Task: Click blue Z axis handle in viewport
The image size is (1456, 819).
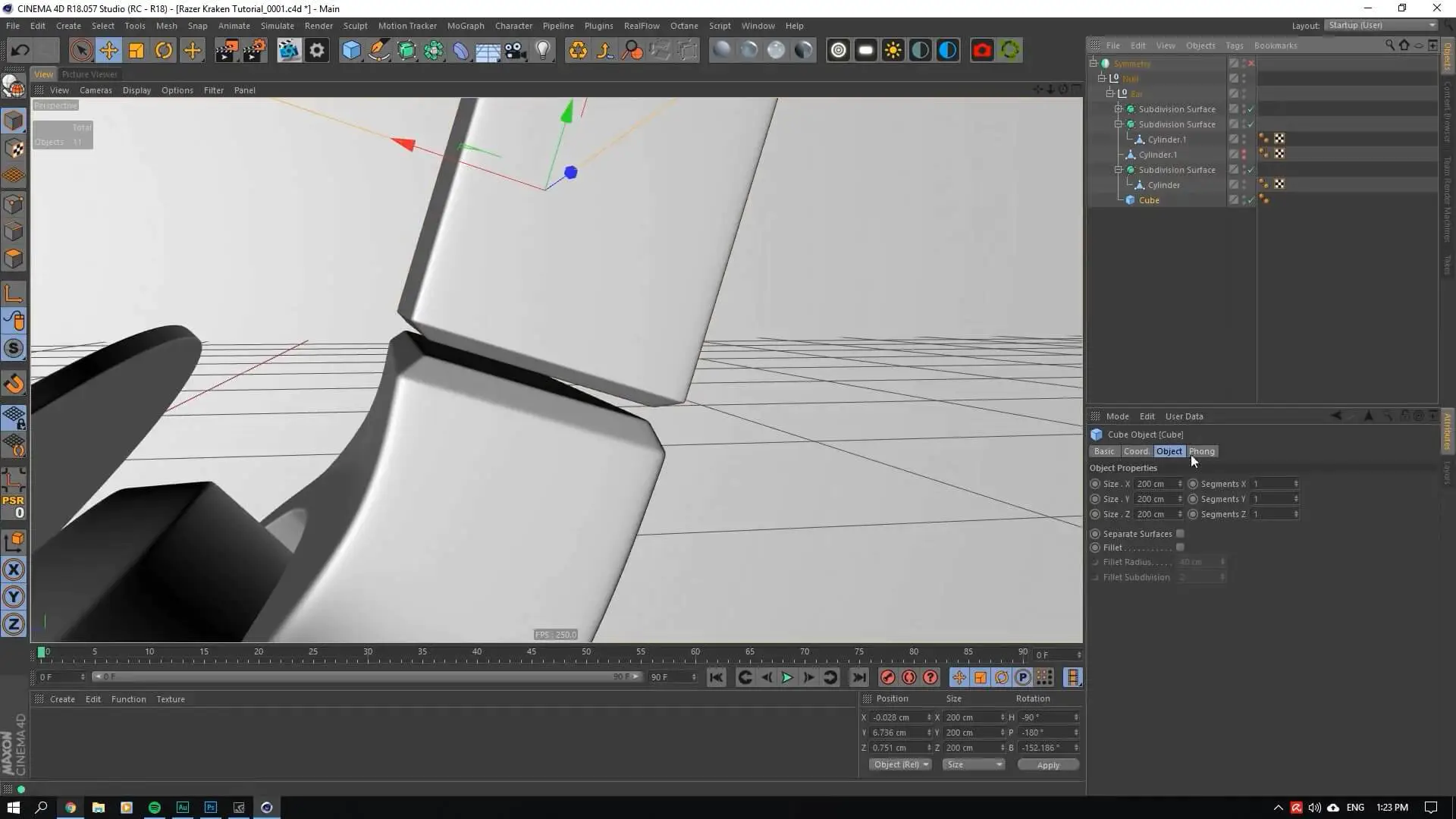Action: coord(571,173)
